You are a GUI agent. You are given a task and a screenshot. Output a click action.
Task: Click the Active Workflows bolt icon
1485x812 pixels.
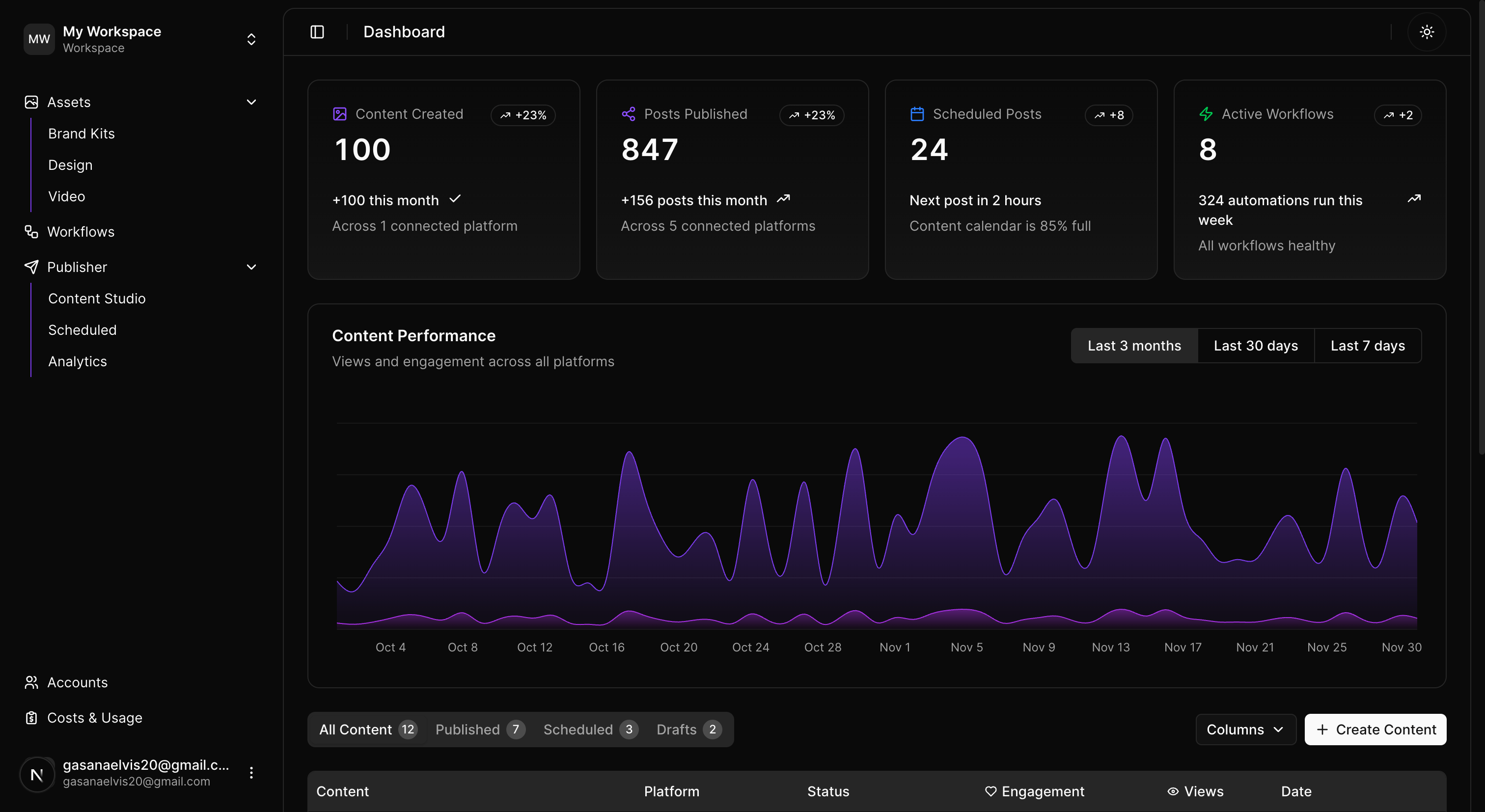click(x=1207, y=113)
